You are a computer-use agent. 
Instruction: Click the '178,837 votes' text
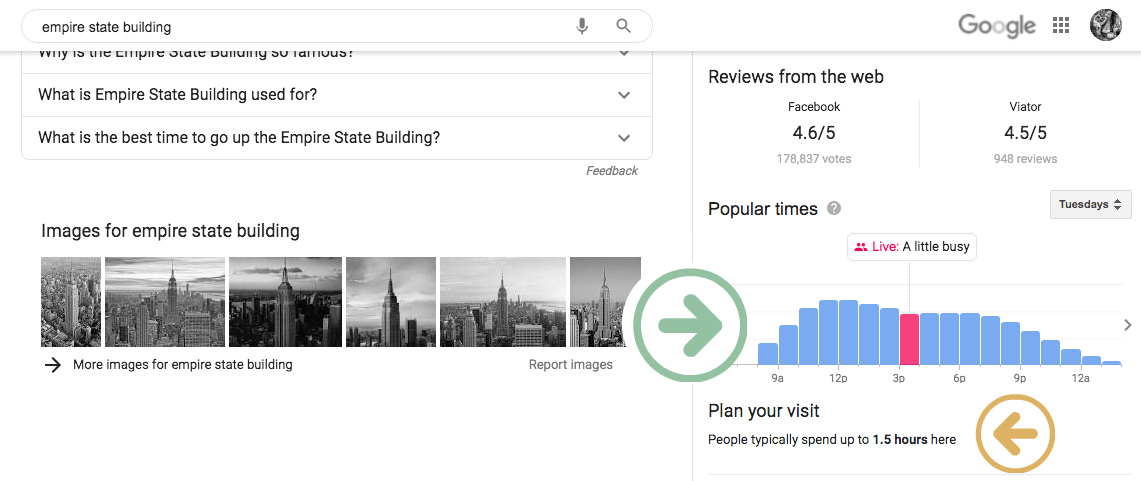click(x=814, y=159)
